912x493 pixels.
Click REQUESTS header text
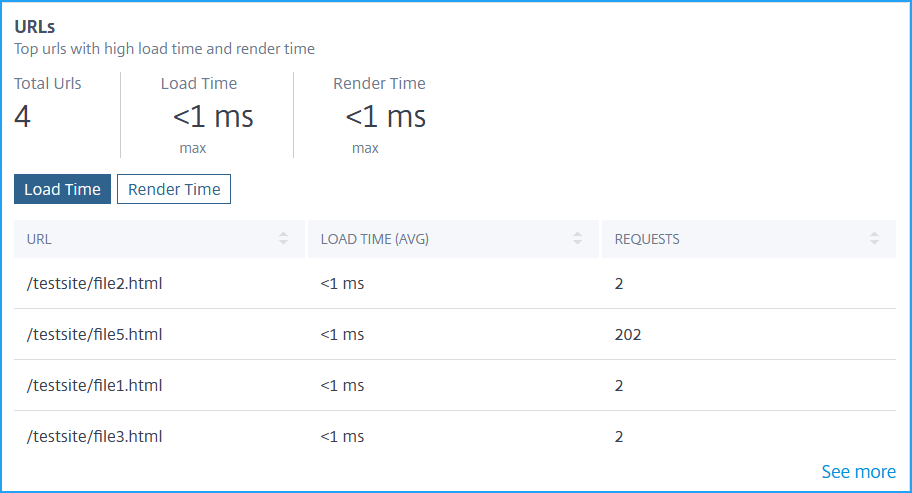tap(647, 239)
